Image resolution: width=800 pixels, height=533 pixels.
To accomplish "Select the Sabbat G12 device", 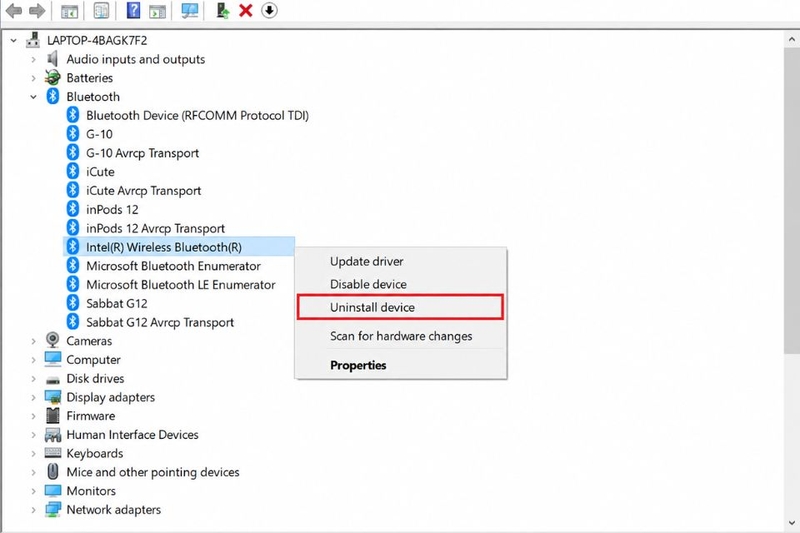I will (116, 303).
